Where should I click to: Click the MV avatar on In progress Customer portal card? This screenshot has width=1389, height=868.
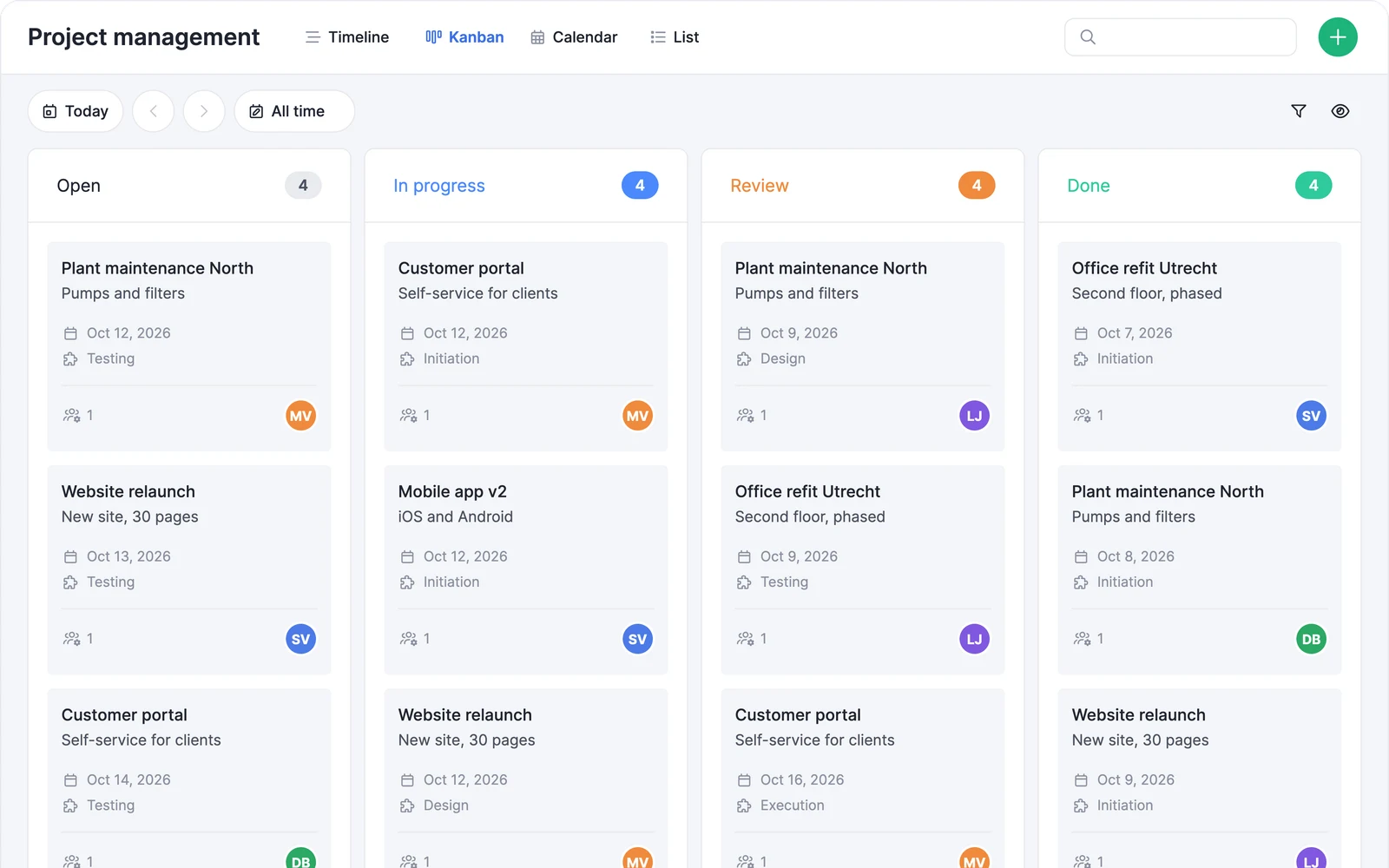(x=637, y=416)
